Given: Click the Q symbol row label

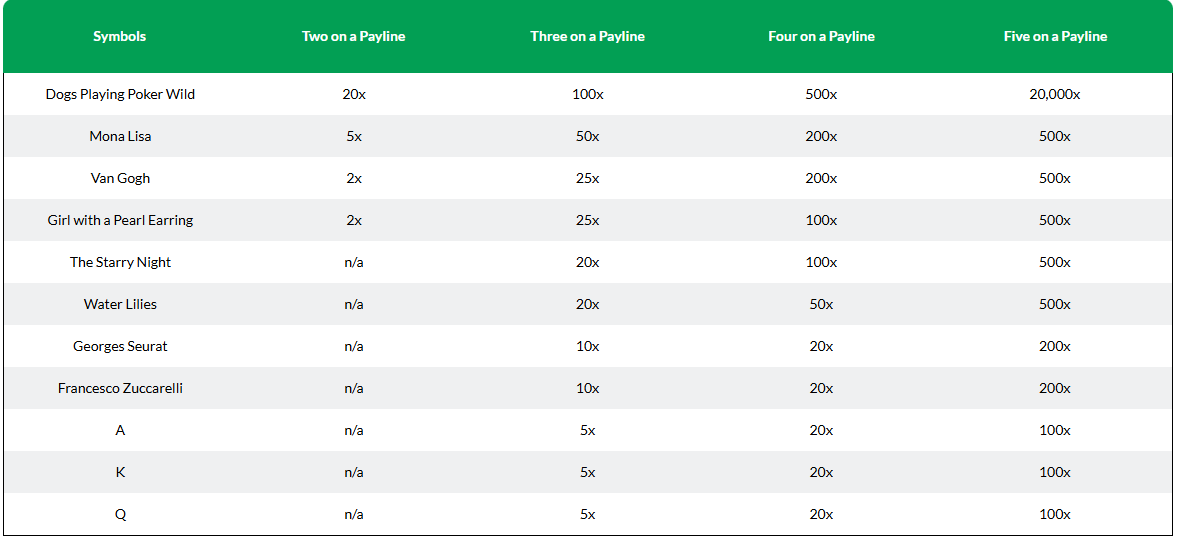Looking at the screenshot, I should [x=120, y=515].
